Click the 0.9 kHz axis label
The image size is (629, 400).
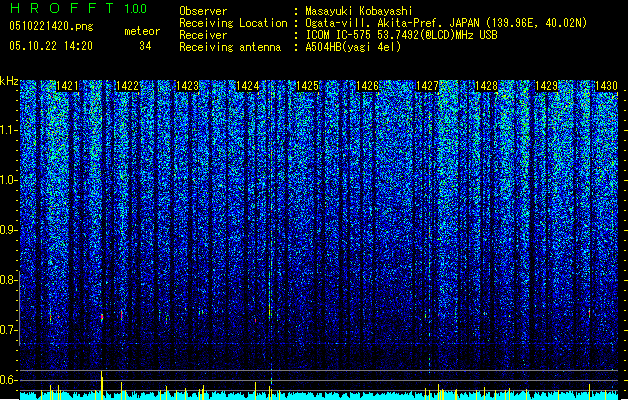click(x=8, y=230)
